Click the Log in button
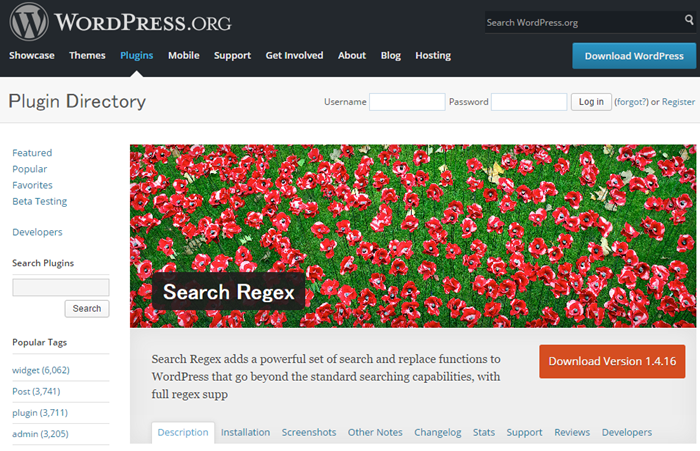 (591, 102)
